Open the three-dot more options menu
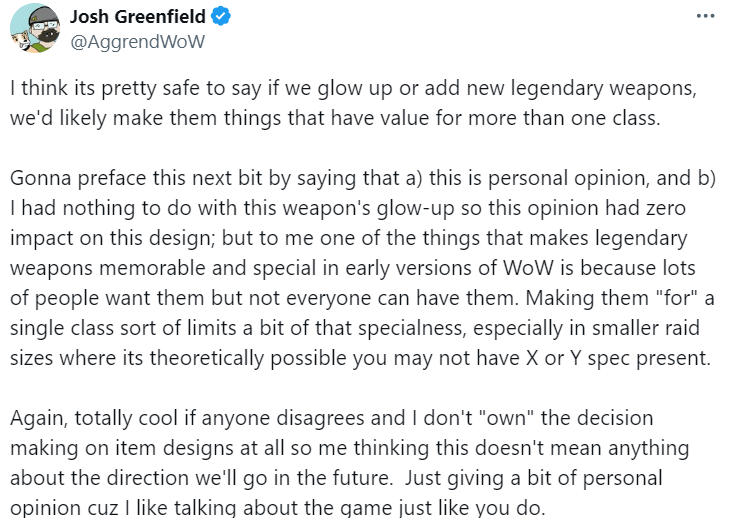732x518 pixels. click(705, 16)
